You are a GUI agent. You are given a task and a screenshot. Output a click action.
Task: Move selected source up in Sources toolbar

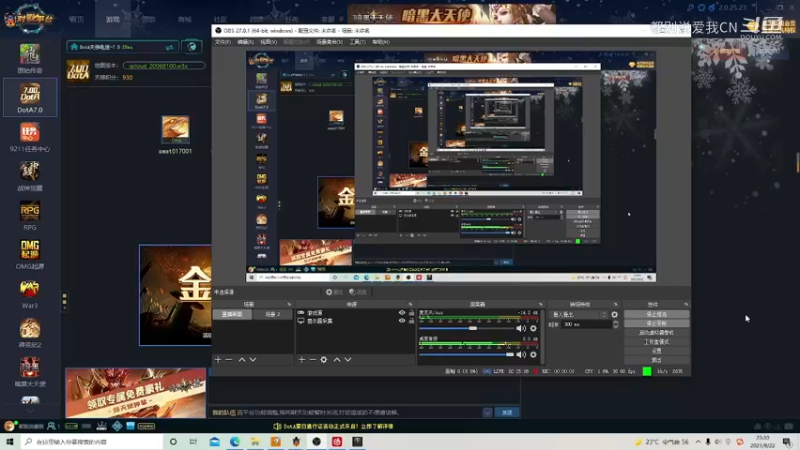pyautogui.click(x=337, y=360)
